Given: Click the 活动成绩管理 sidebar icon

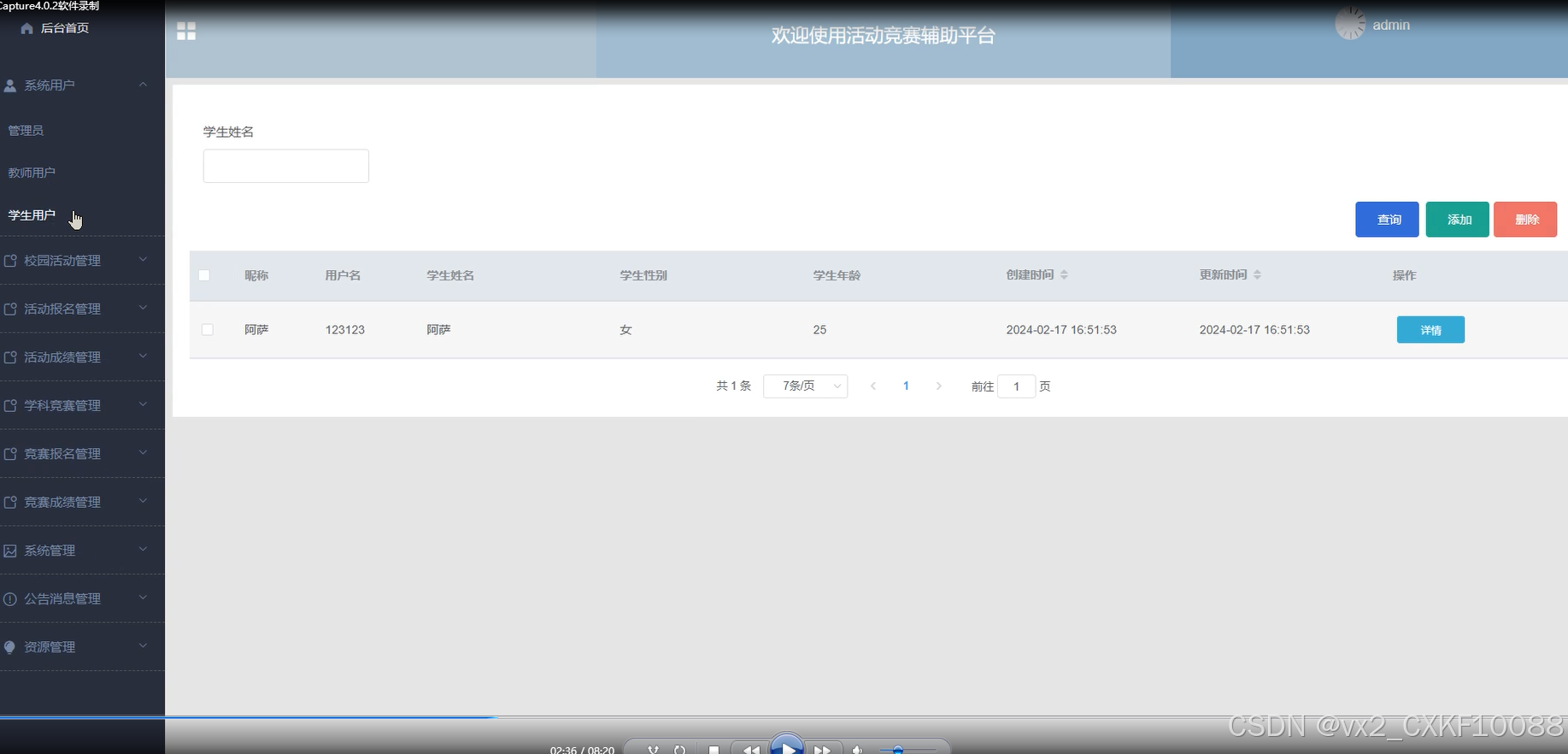Looking at the screenshot, I should click(10, 357).
